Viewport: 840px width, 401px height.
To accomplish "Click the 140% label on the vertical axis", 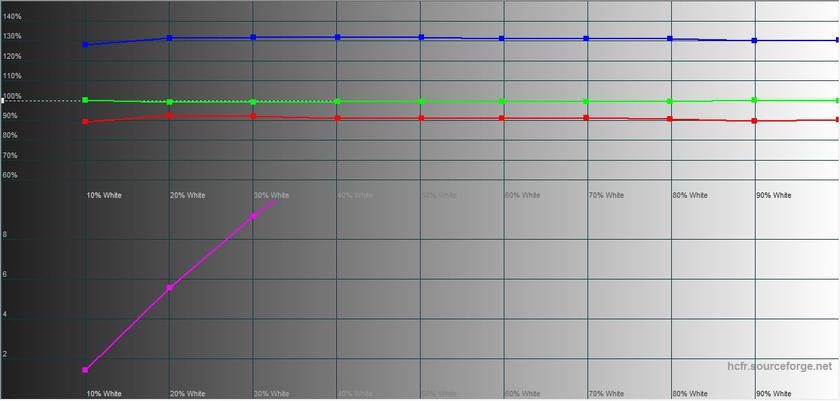I will pyautogui.click(x=12, y=17).
